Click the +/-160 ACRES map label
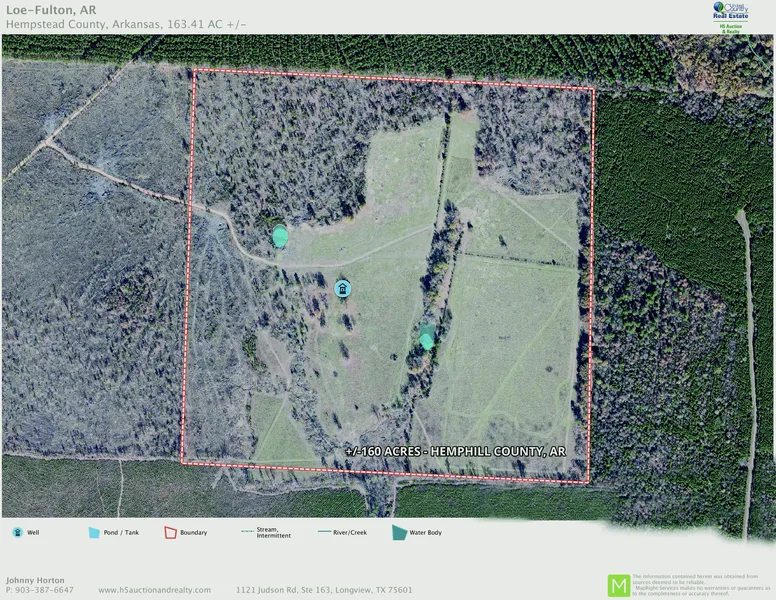Screen dimensions: 776x600 pos(455,452)
